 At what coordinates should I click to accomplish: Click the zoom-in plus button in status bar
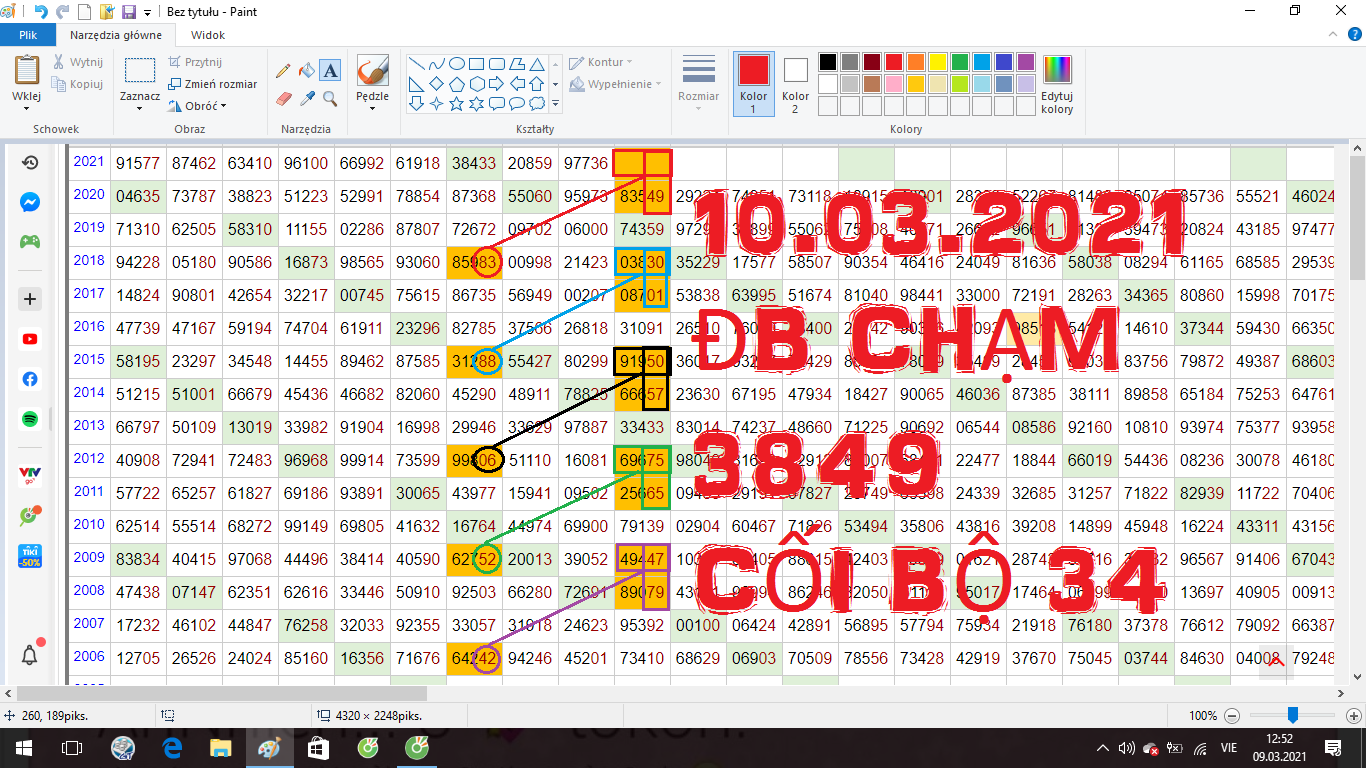tap(1354, 716)
